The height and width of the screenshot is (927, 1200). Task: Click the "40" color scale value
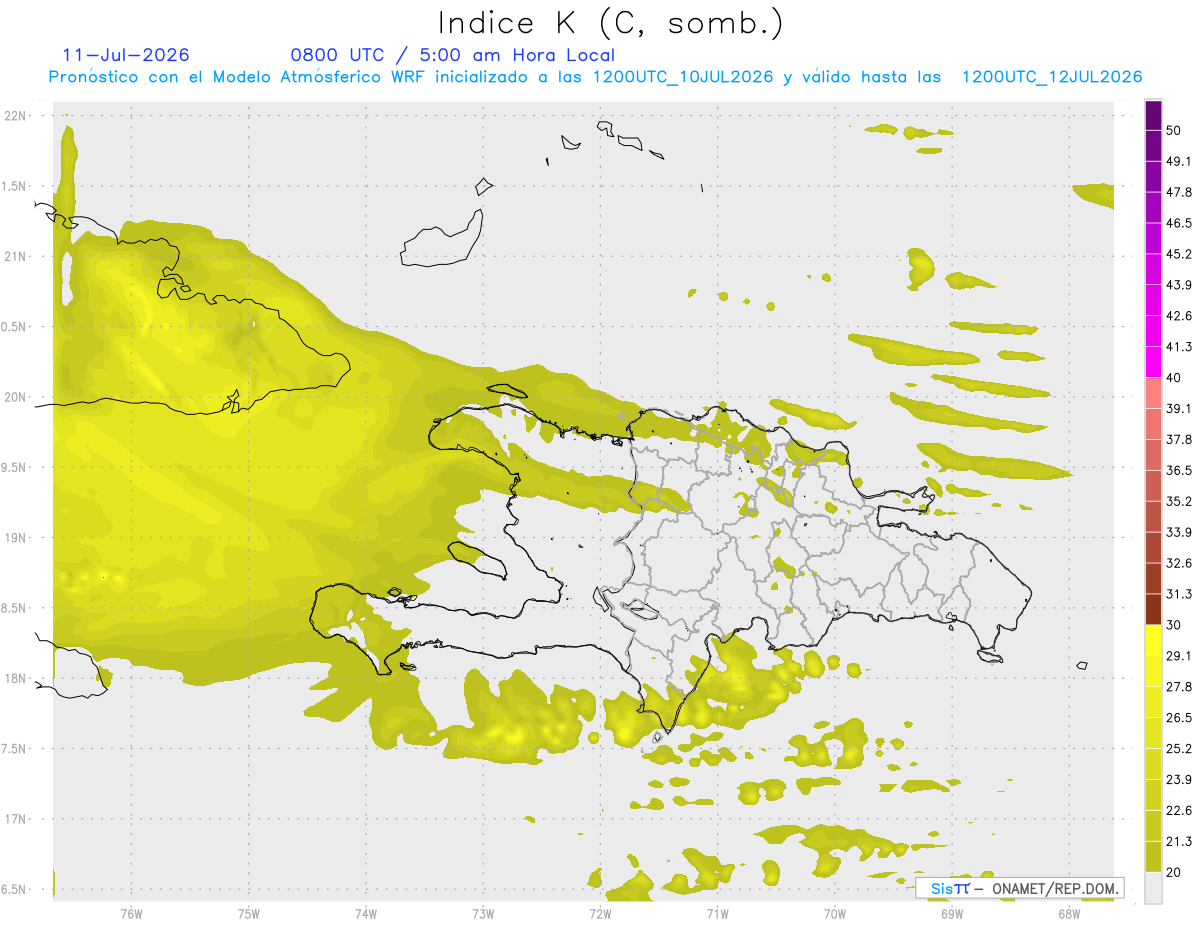click(x=1174, y=378)
